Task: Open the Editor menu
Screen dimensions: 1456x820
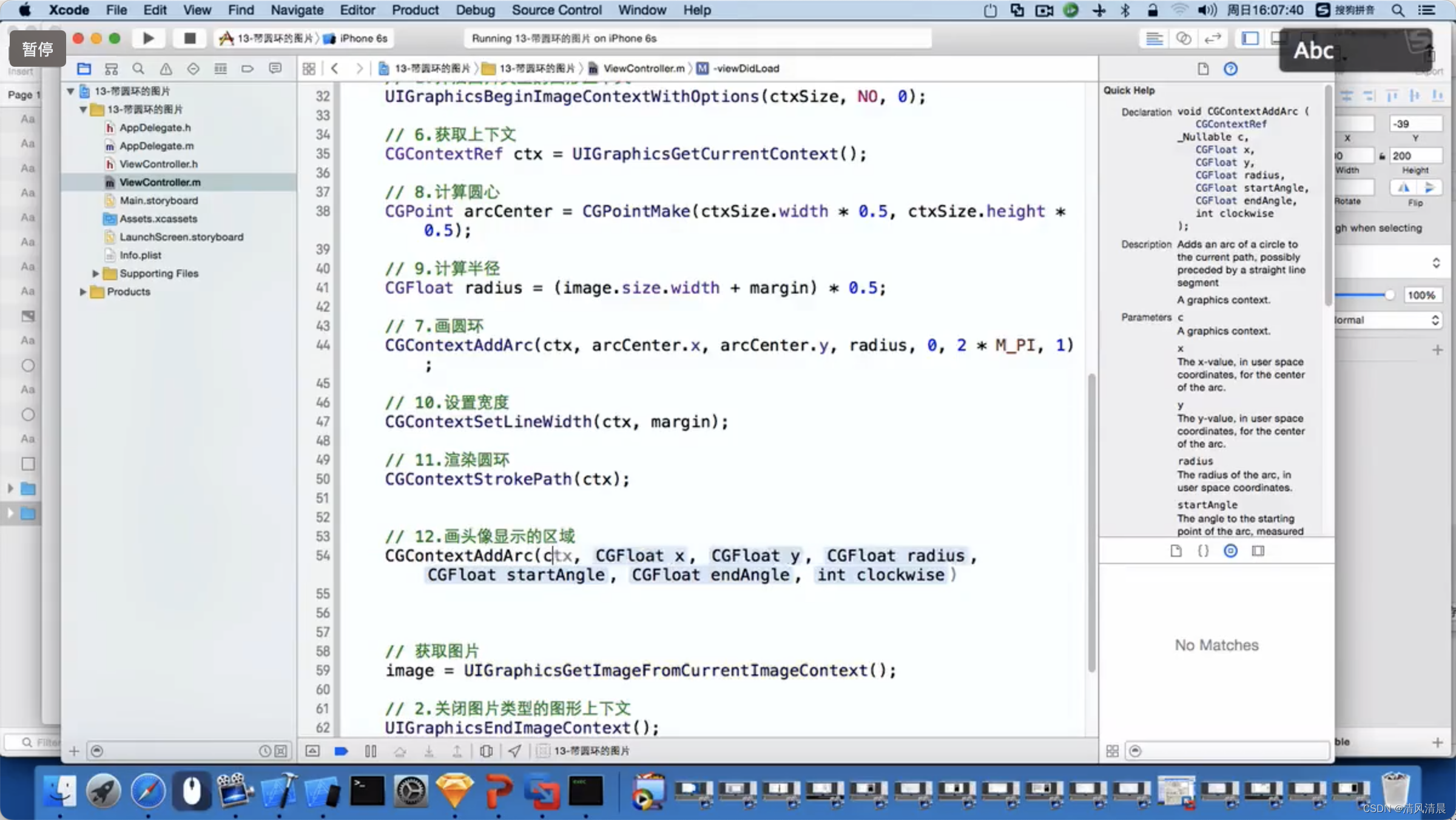Action: click(357, 10)
